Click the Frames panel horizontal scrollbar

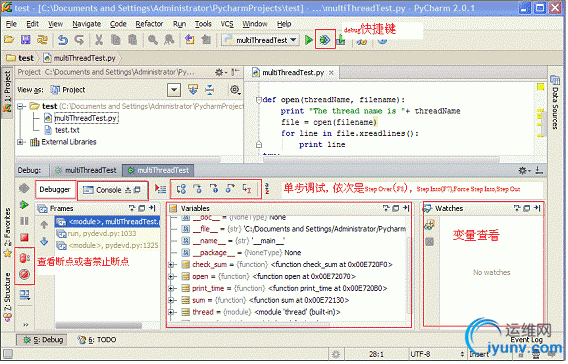pos(99,326)
